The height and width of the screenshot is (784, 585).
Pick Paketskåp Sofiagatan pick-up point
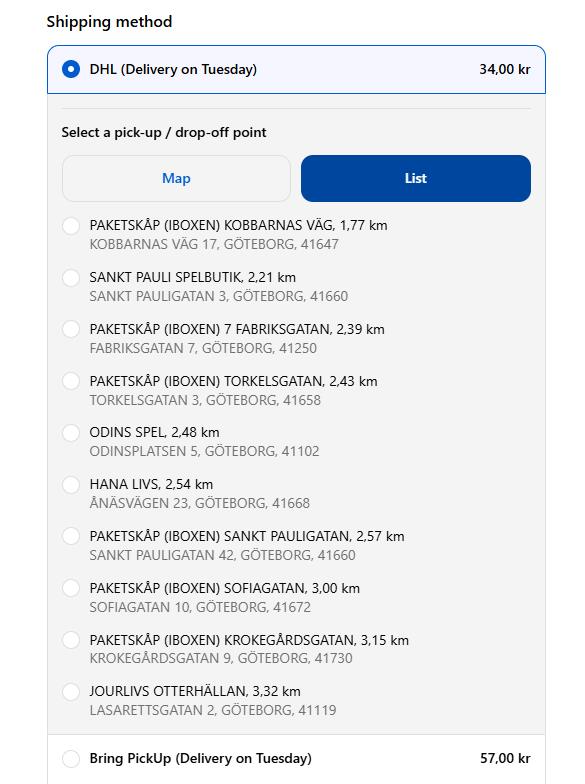coord(71,588)
